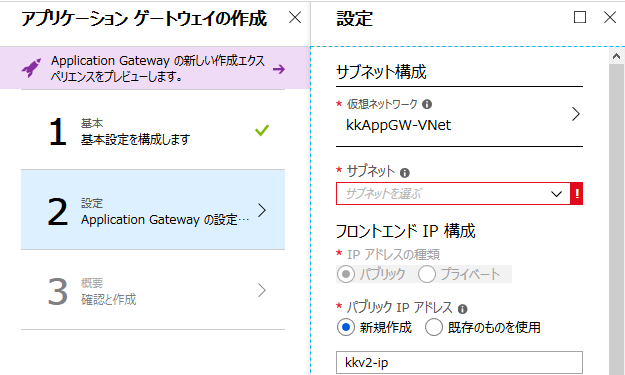
Task: Click chevron next to kkAppGW-VNet
Action: point(576,114)
